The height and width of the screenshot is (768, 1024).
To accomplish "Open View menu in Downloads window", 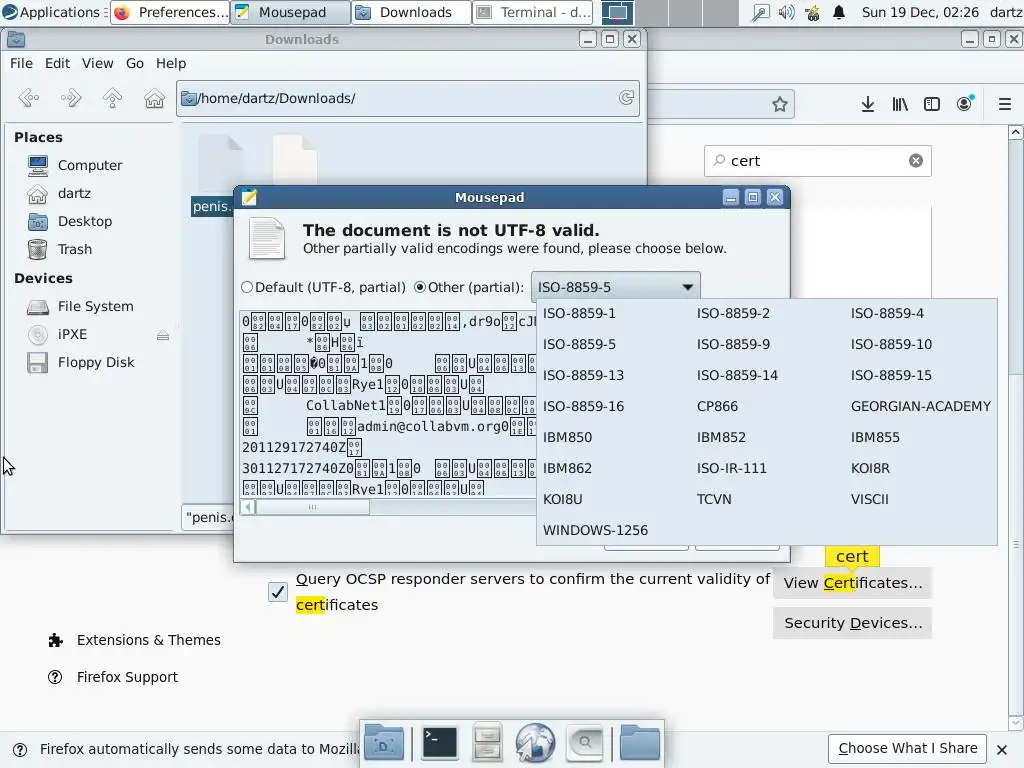I will [97, 63].
